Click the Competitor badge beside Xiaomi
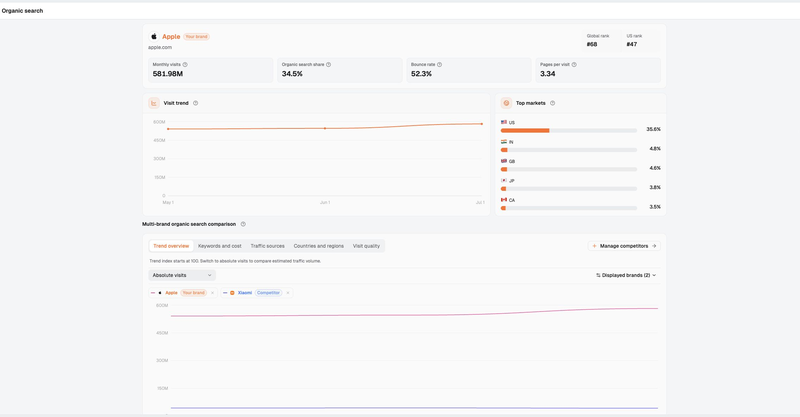This screenshot has width=800, height=417. click(268, 293)
